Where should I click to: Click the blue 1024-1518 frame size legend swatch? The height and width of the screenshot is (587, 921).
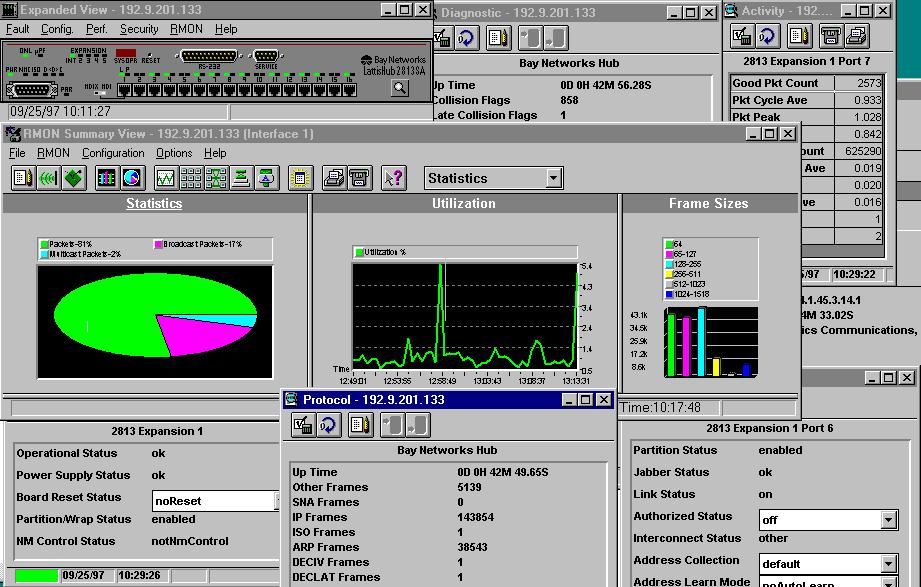(x=669, y=294)
